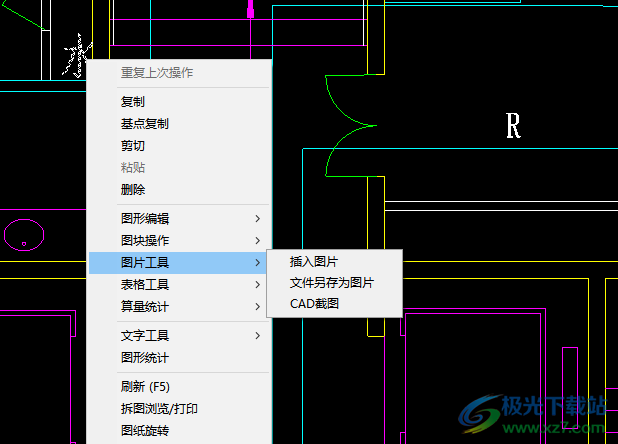The width and height of the screenshot is (618, 444).
Task: Select 拆图浏览/打印 option
Action: [x=179, y=409]
